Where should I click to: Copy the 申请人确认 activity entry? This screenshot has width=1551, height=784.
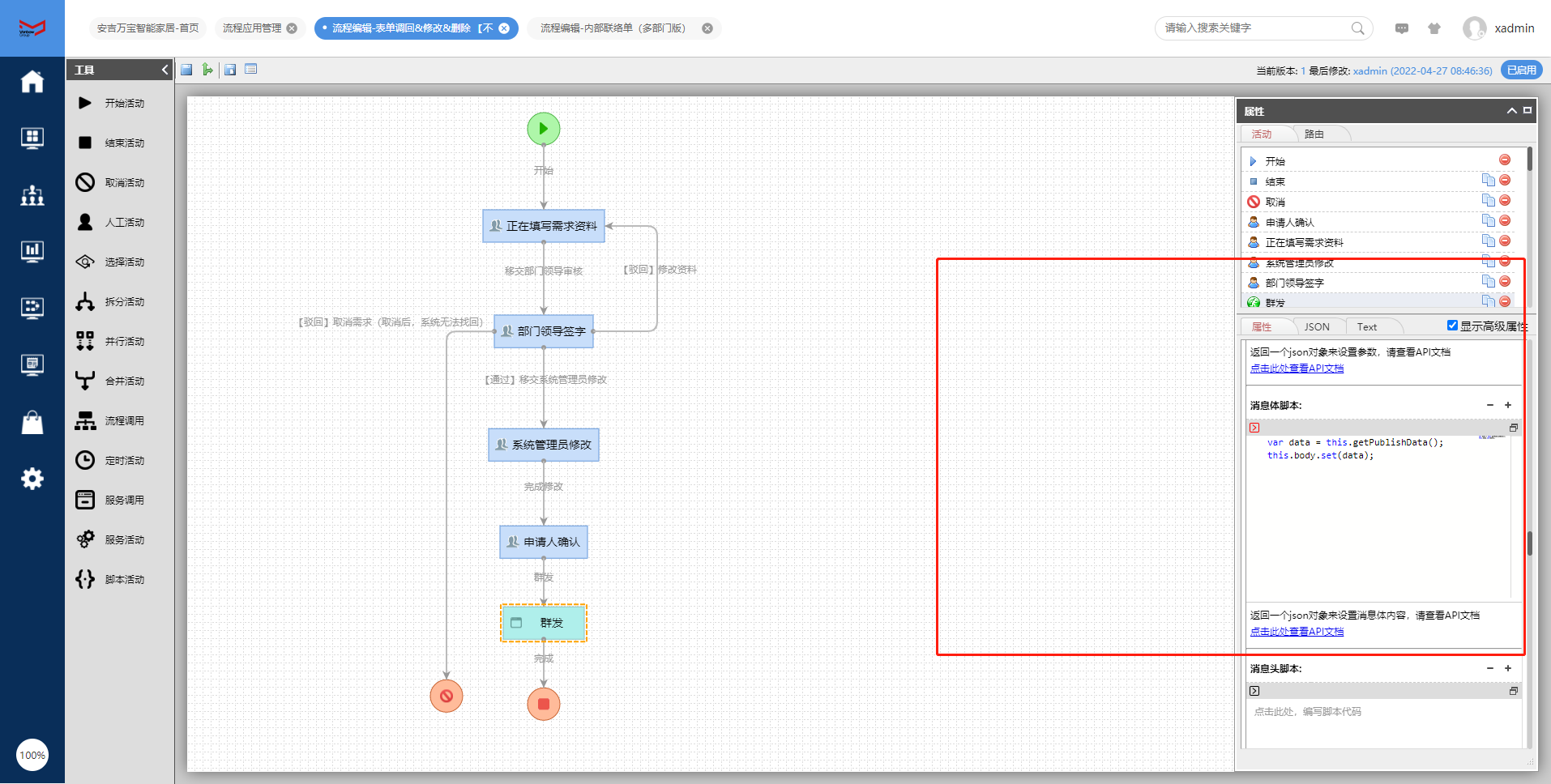pyautogui.click(x=1488, y=221)
